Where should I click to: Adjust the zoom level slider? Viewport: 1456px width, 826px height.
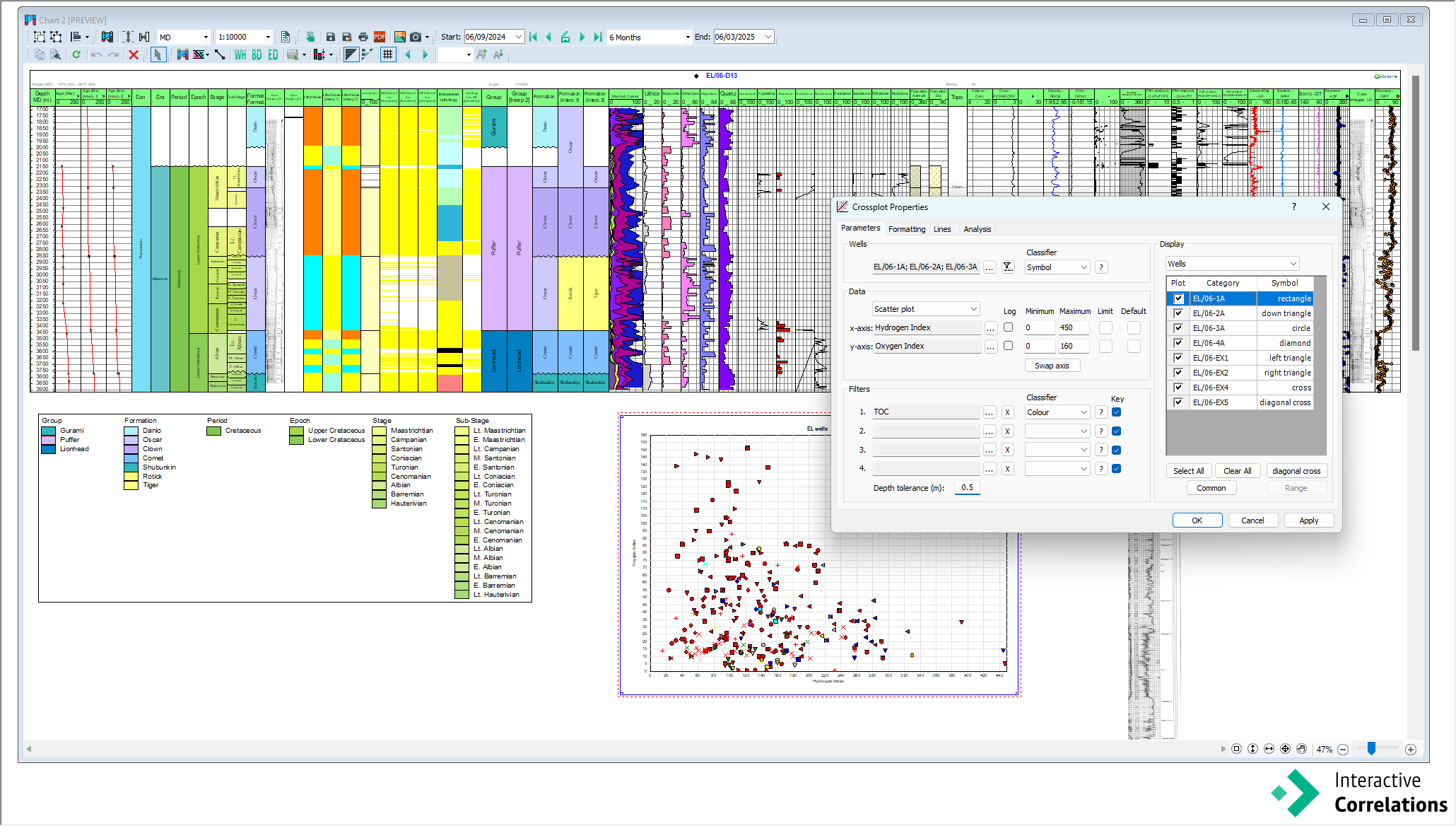pyautogui.click(x=1371, y=748)
